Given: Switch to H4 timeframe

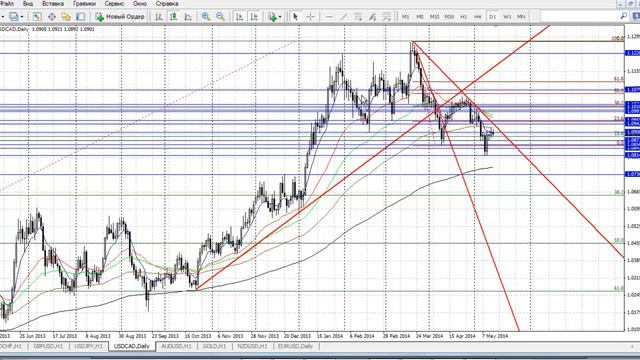Looking at the screenshot, I should (478, 17).
